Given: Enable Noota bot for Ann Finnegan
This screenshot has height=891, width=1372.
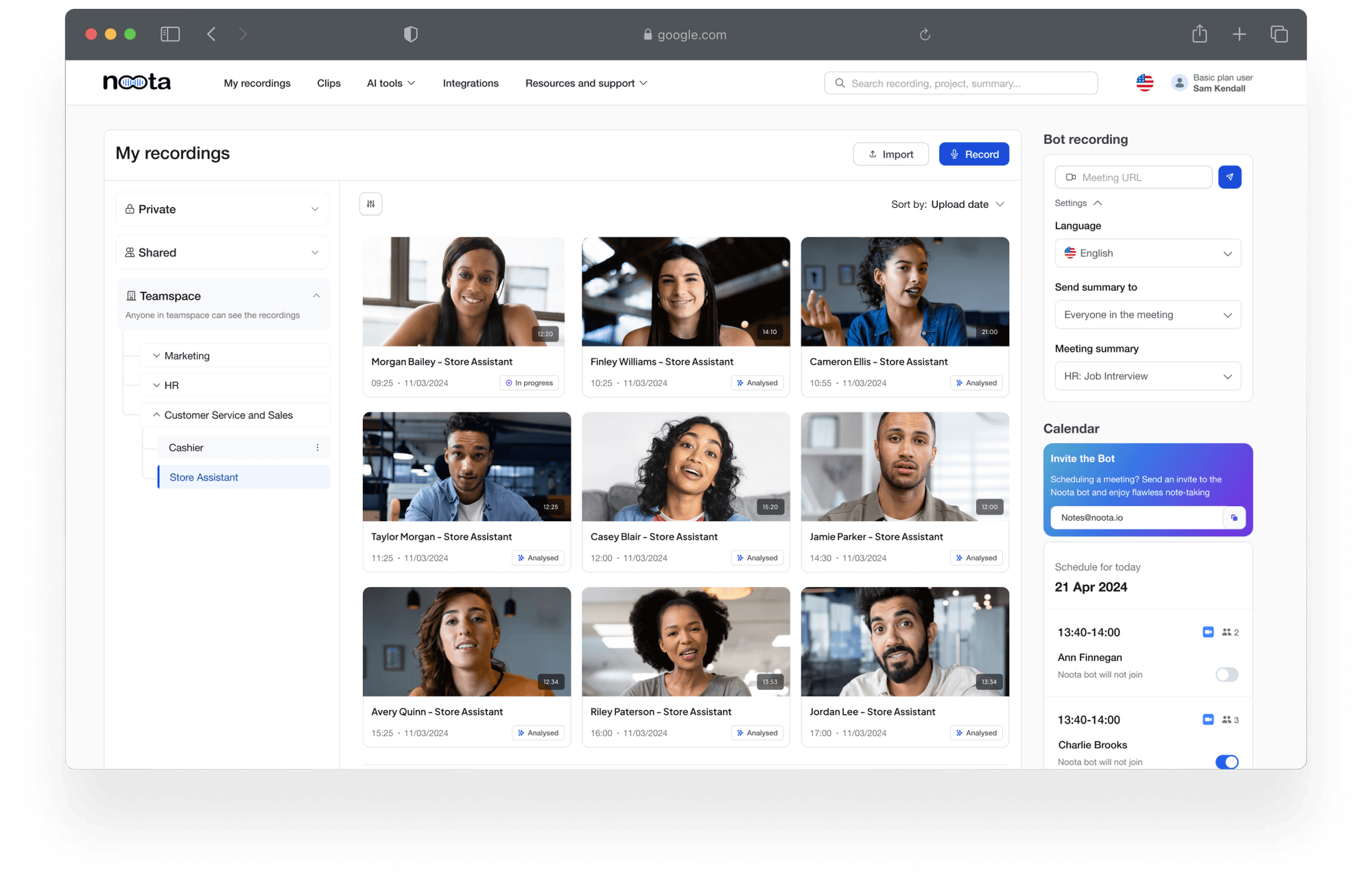Looking at the screenshot, I should (1227, 674).
